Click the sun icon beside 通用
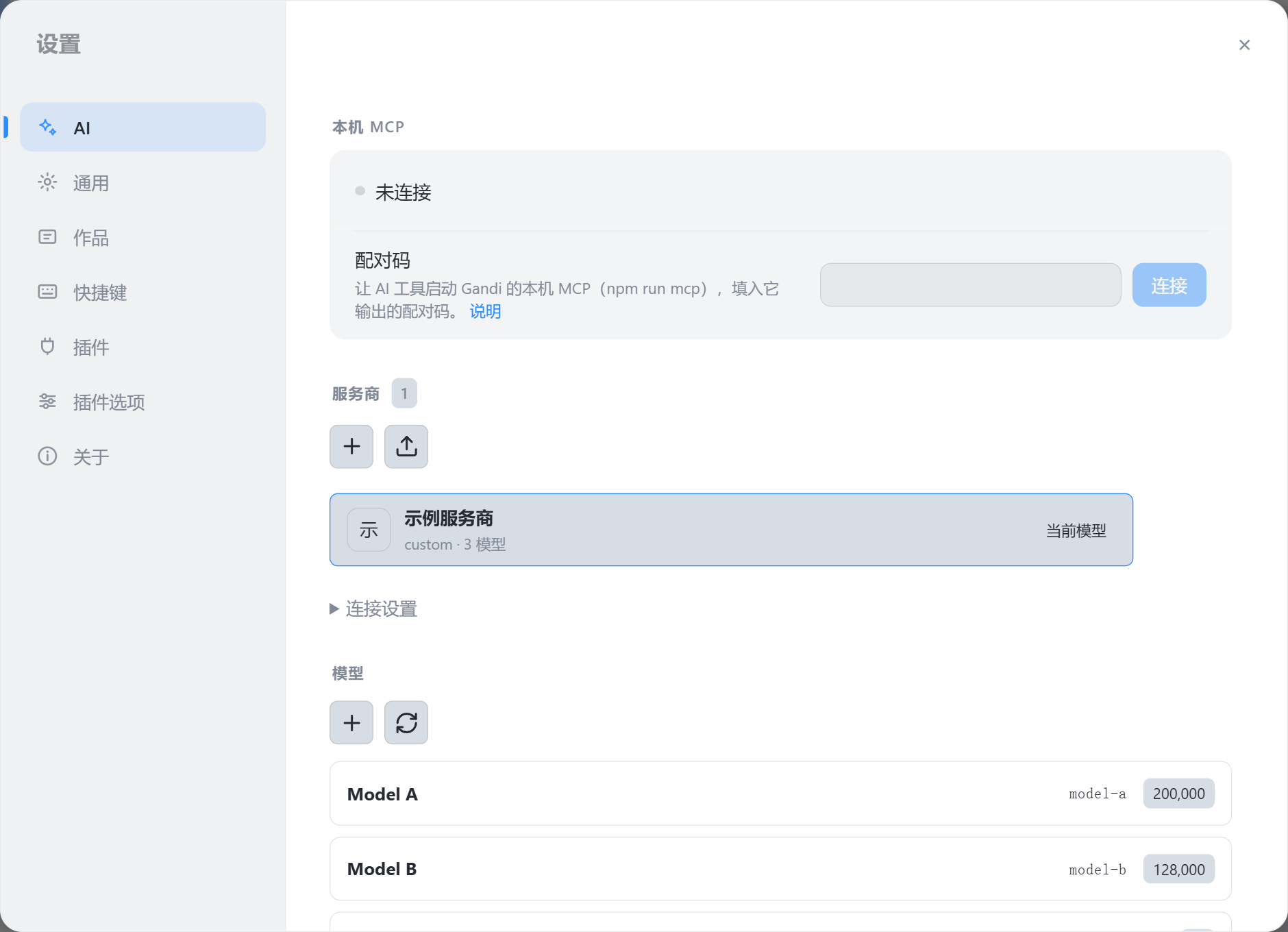Viewport: 1288px width, 932px height. coord(47,182)
